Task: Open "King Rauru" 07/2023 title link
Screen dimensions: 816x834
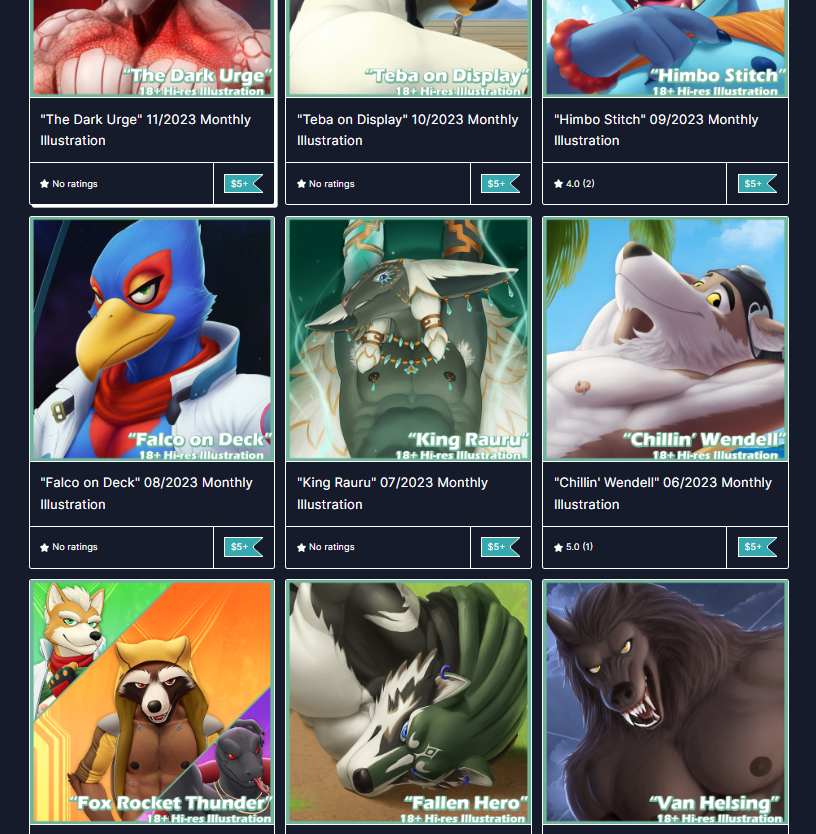Action: click(x=393, y=494)
